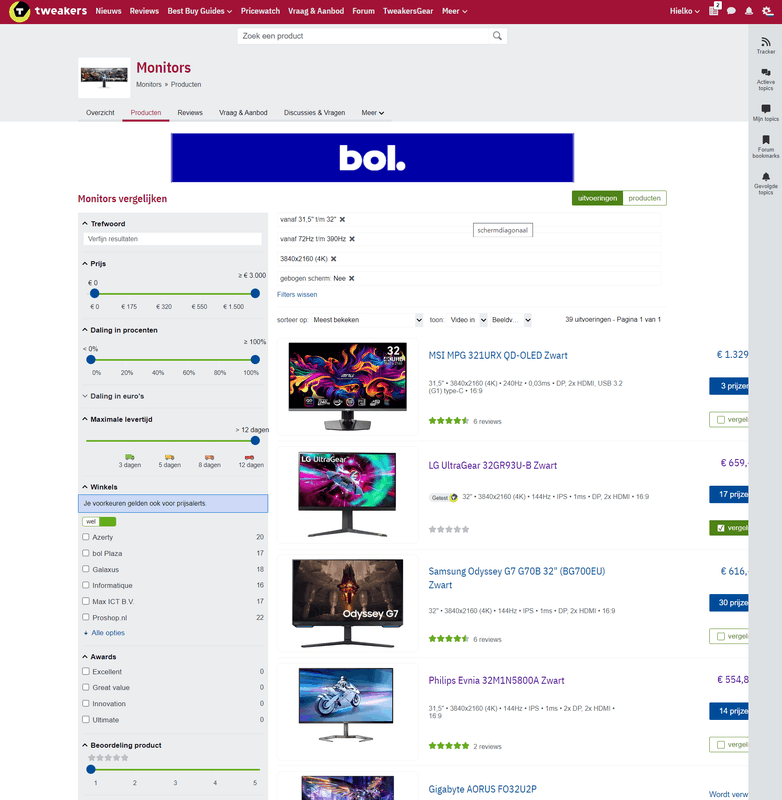This screenshot has height=800, width=782.
Task: Click the Beoordeling product slider handle
Action: pyautogui.click(x=91, y=769)
